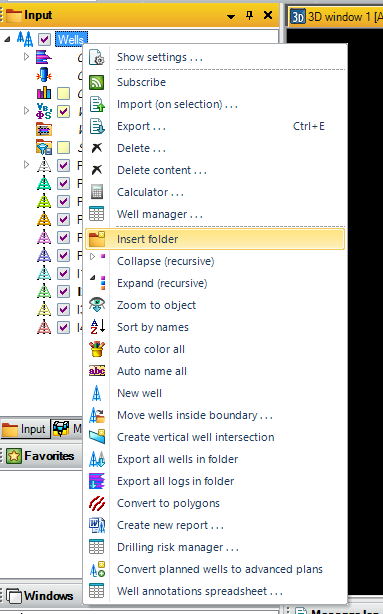
Task: Choose Move wells inside boundary...
Action: [x=215, y=415]
